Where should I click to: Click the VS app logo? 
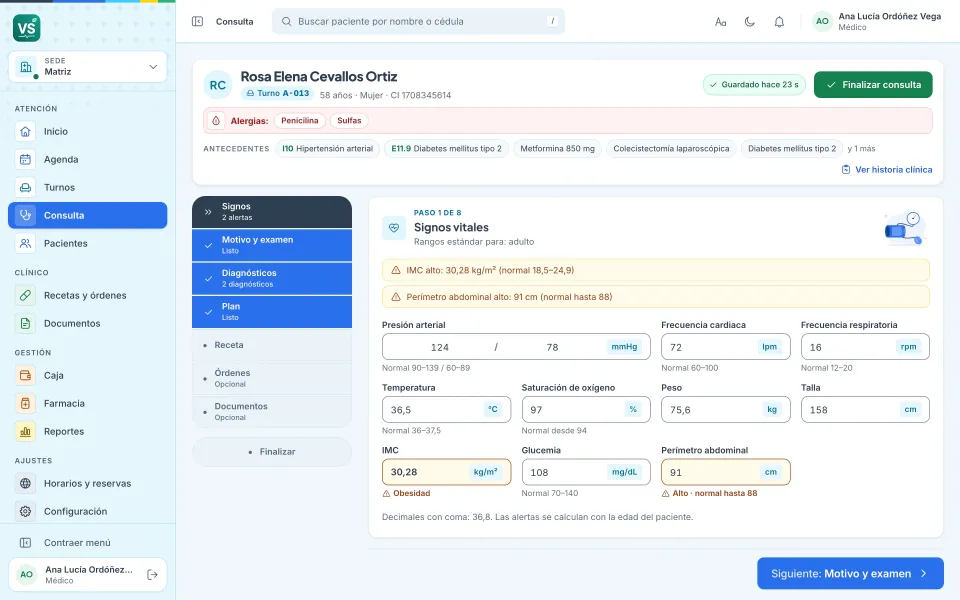pos(26,28)
